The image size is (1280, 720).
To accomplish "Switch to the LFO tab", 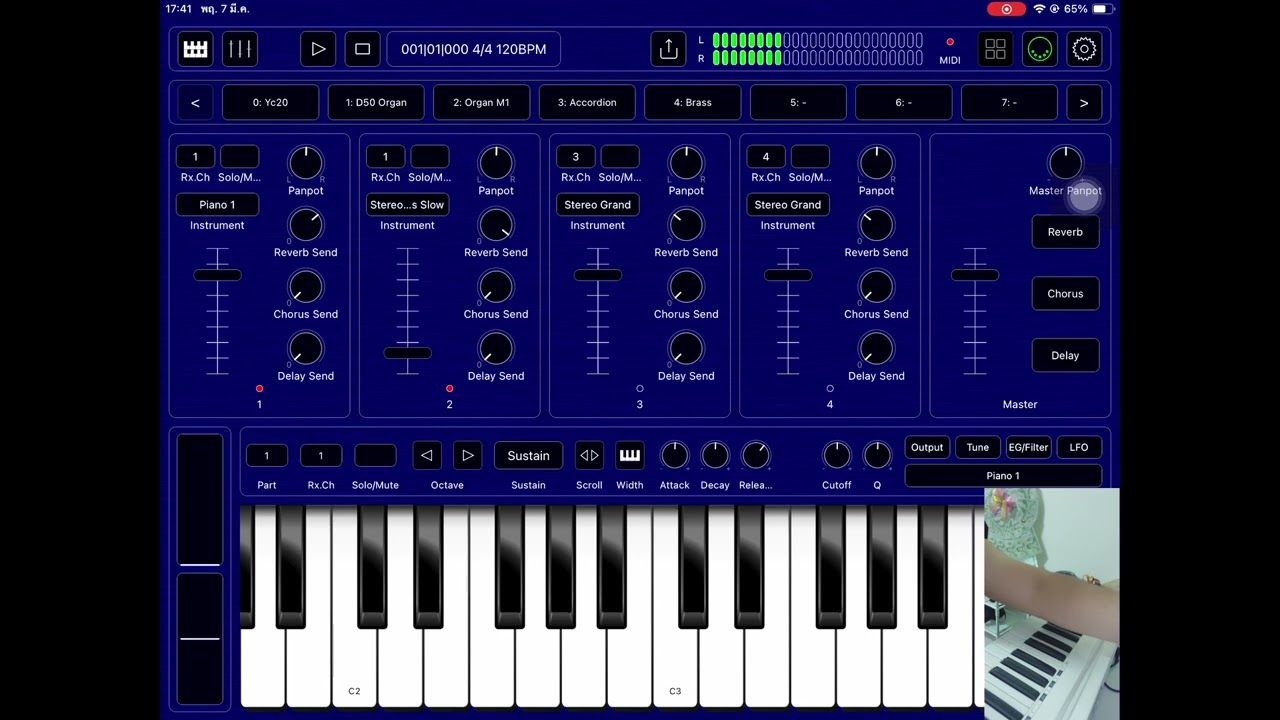I will click(x=1079, y=448).
